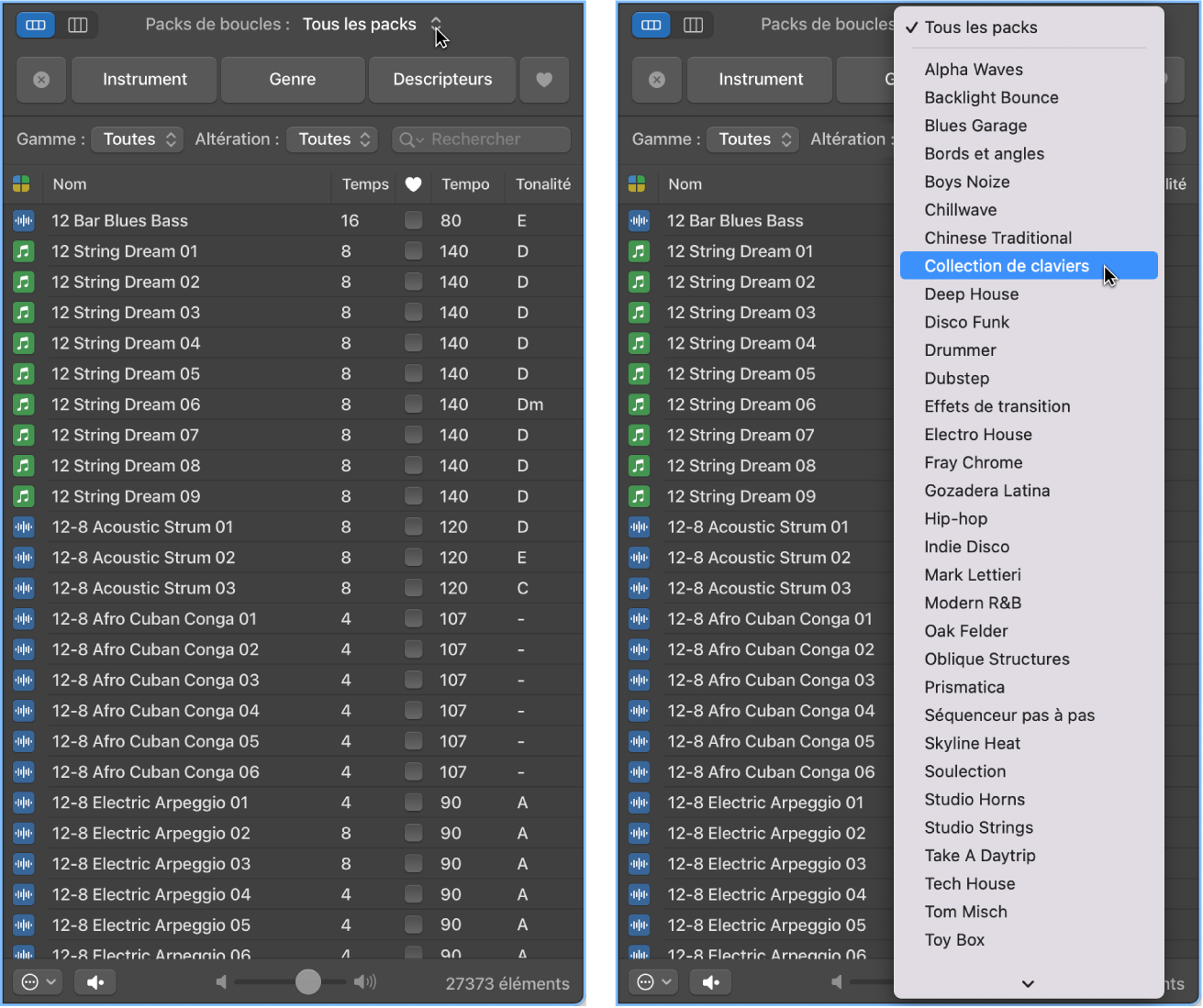The height and width of the screenshot is (1008, 1203).
Task: Click the heart favorites filter button
Action: click(x=544, y=80)
